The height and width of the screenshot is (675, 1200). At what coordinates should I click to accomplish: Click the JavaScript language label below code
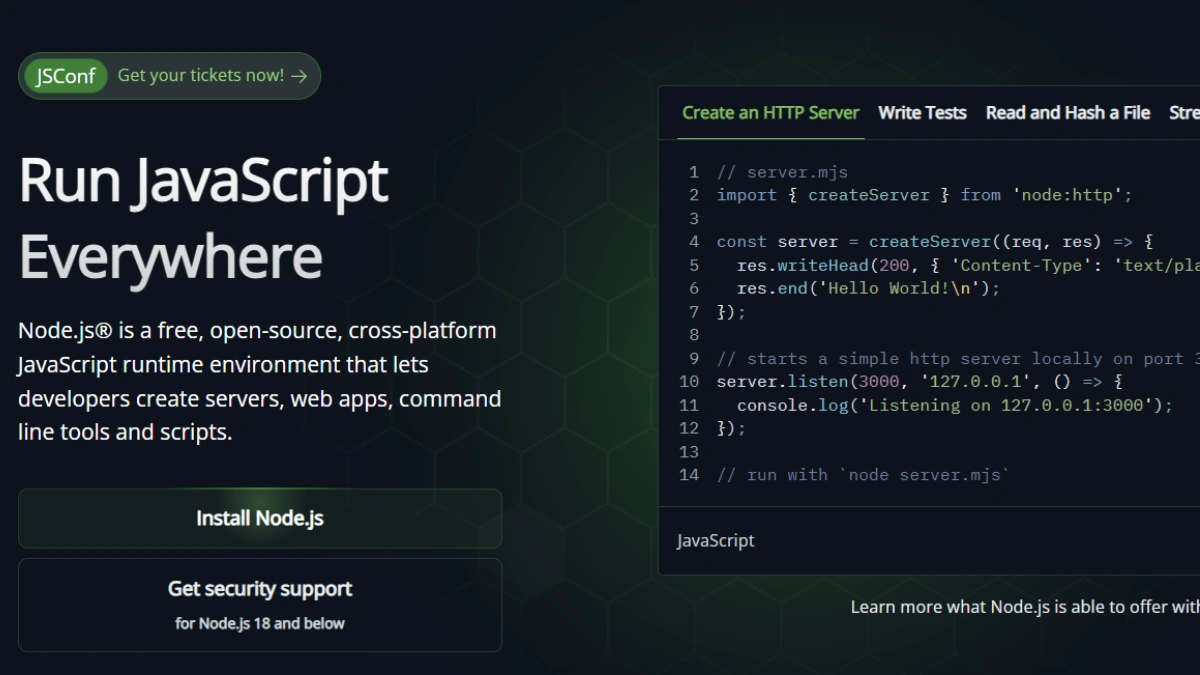click(715, 541)
